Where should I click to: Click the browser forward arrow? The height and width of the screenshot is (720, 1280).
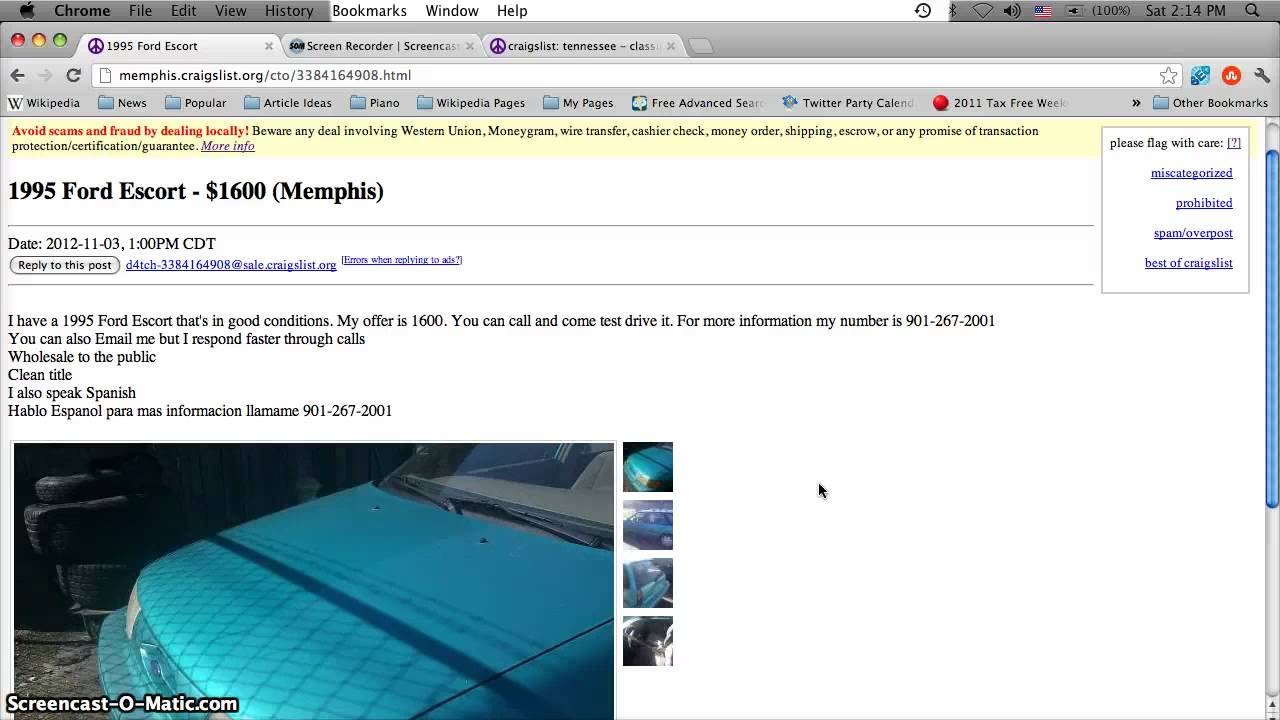[45, 75]
